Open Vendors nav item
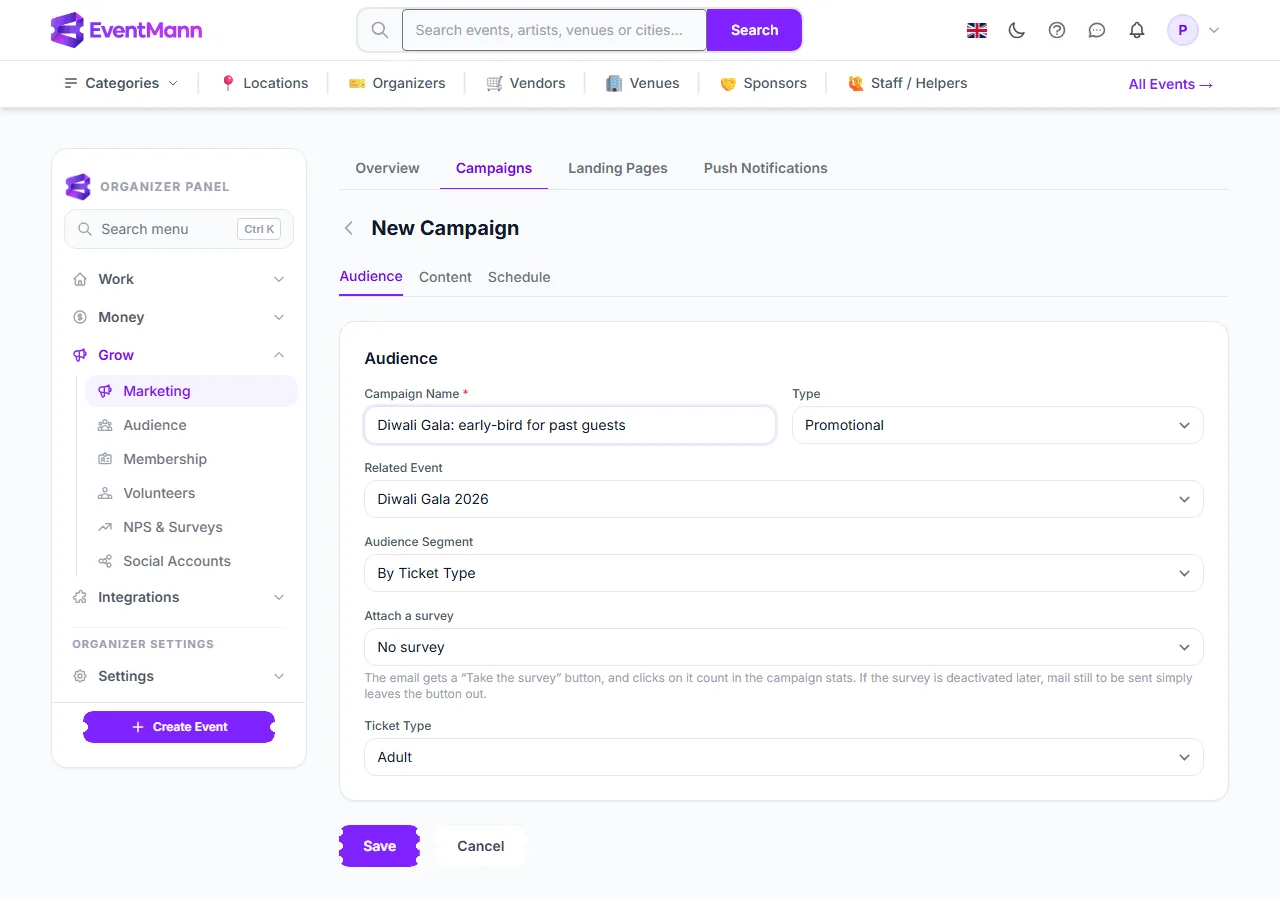Image resolution: width=1280 pixels, height=900 pixels. [x=526, y=83]
